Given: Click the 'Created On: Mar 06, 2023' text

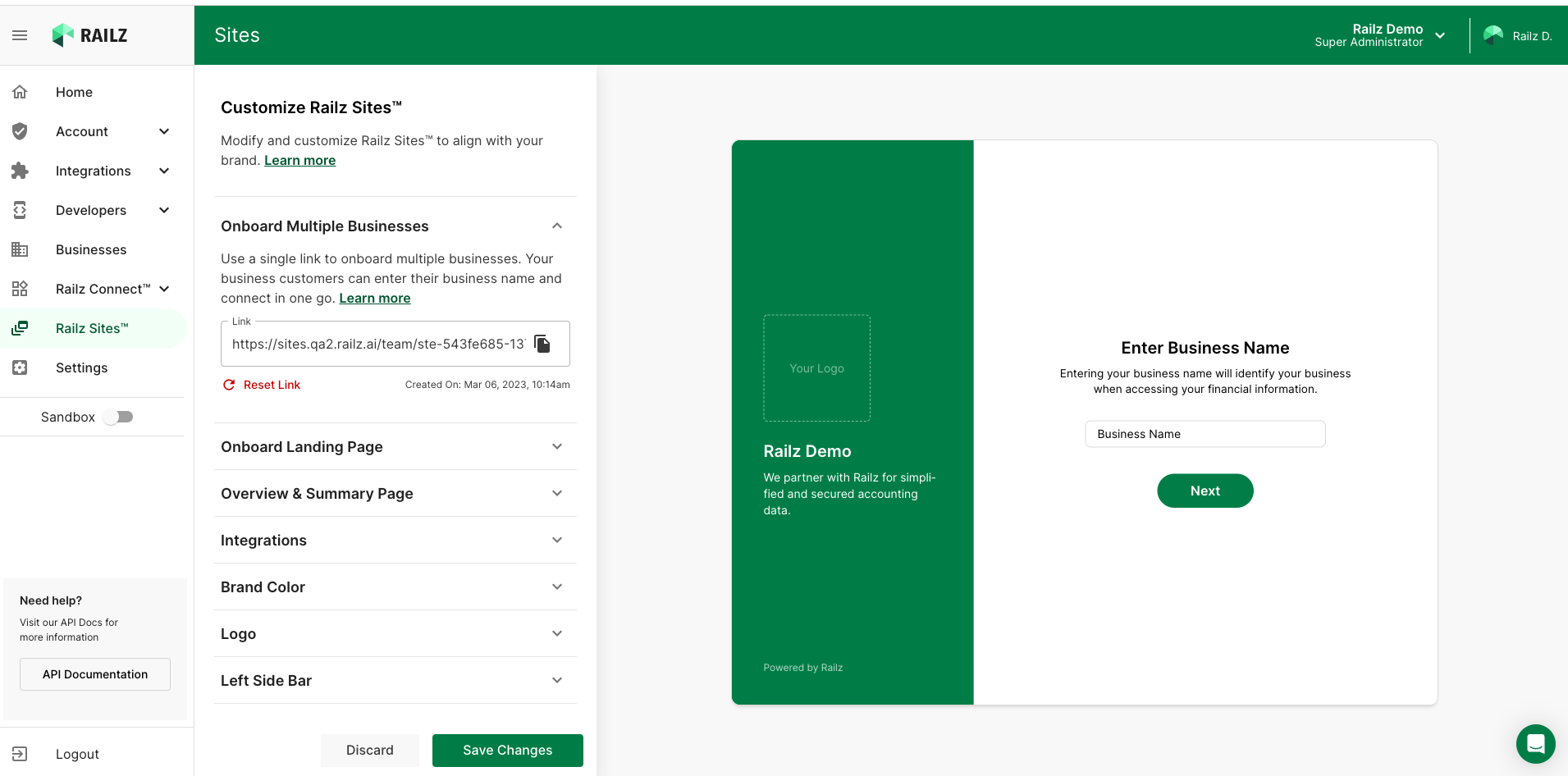Looking at the screenshot, I should click(x=487, y=385).
